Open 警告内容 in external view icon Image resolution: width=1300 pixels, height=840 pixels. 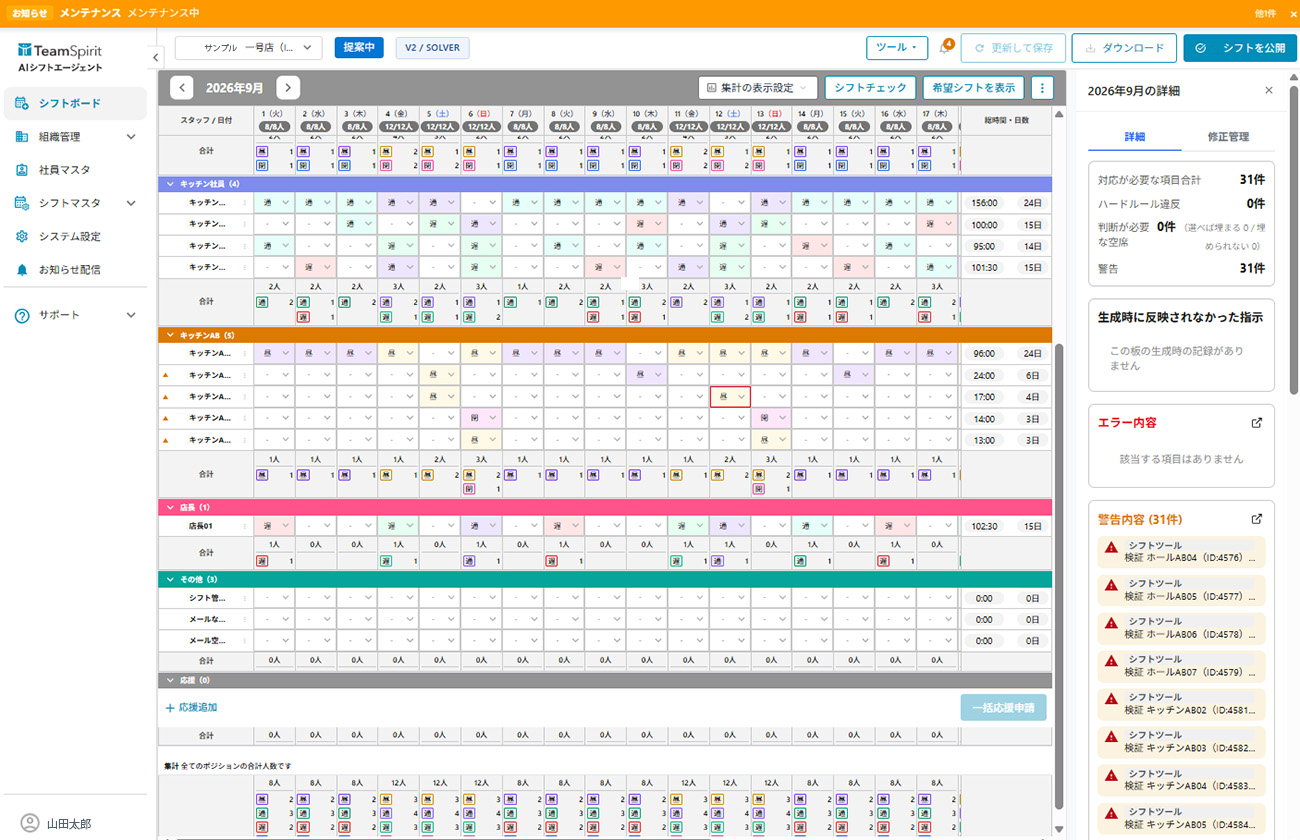point(1257,519)
